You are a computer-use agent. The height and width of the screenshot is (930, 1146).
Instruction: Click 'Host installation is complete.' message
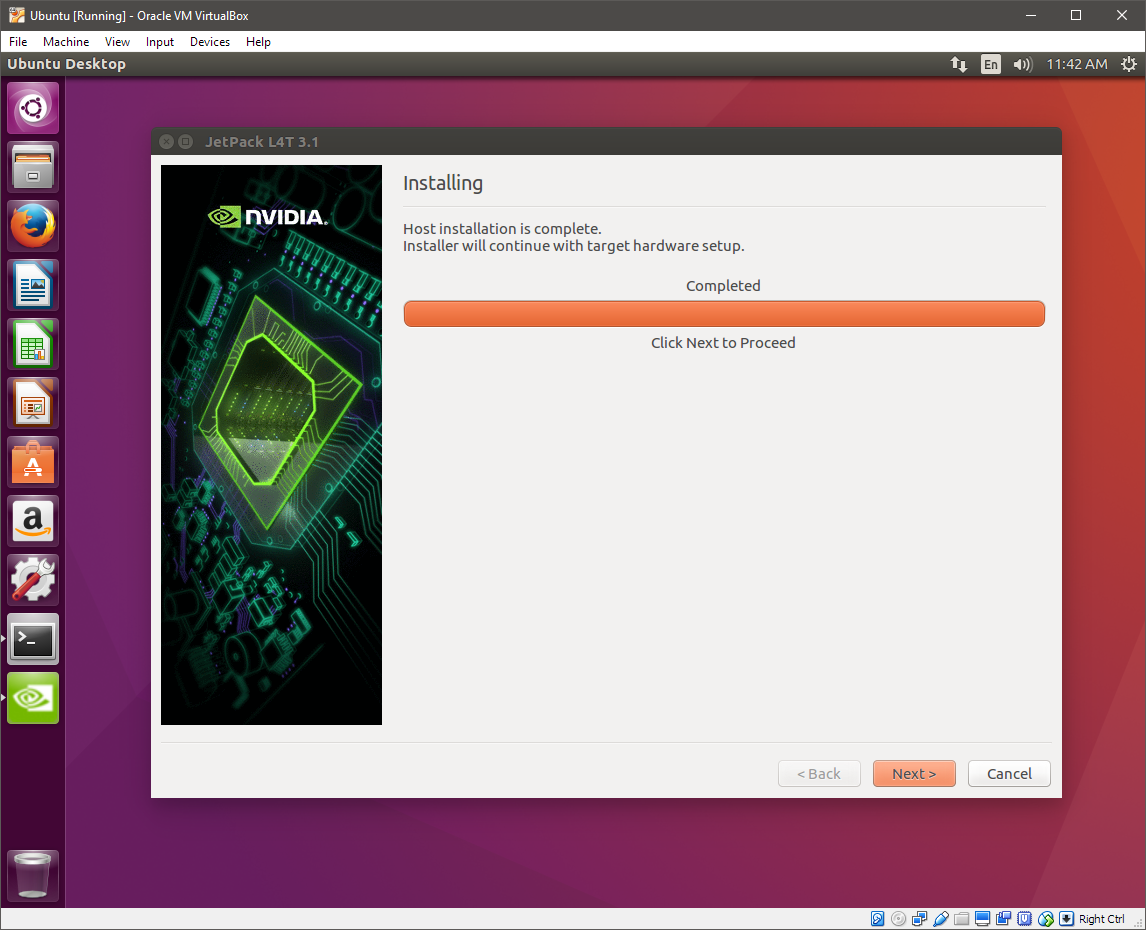[x=502, y=229]
